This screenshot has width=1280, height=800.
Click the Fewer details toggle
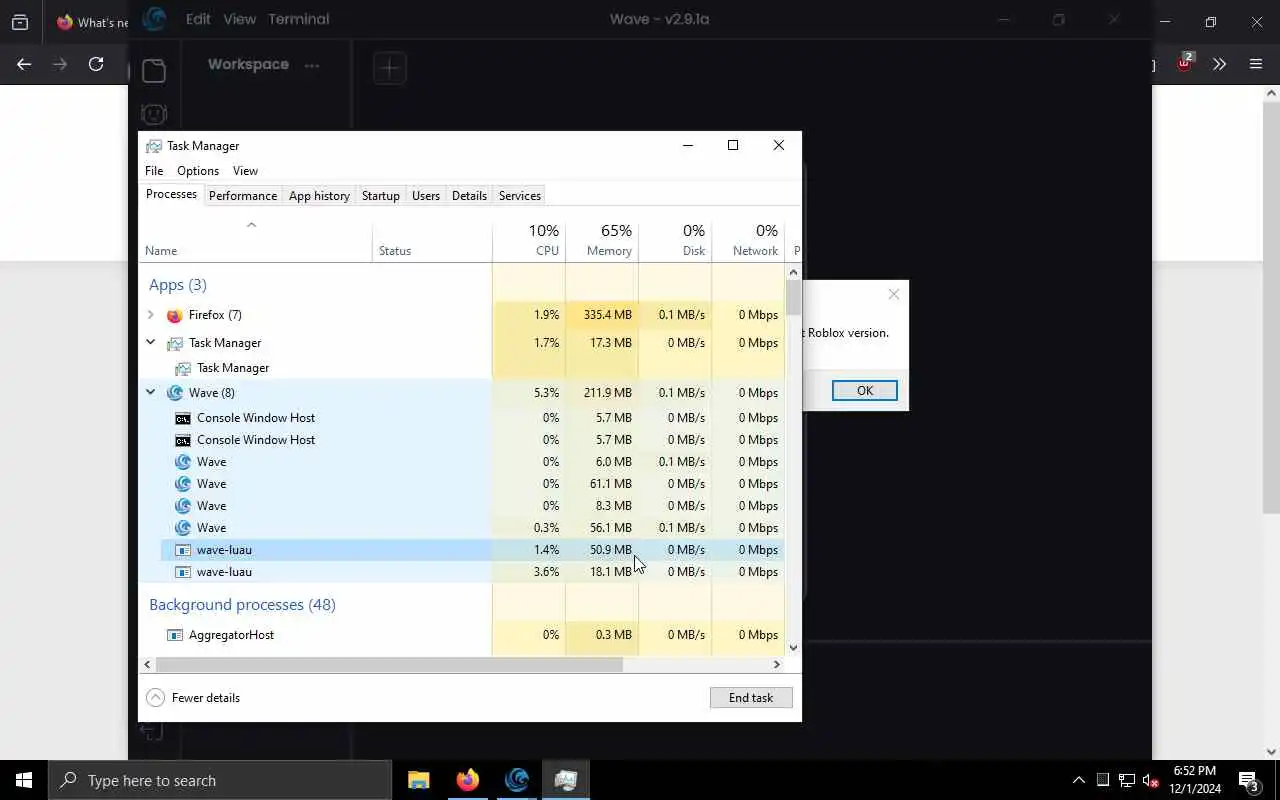(194, 698)
